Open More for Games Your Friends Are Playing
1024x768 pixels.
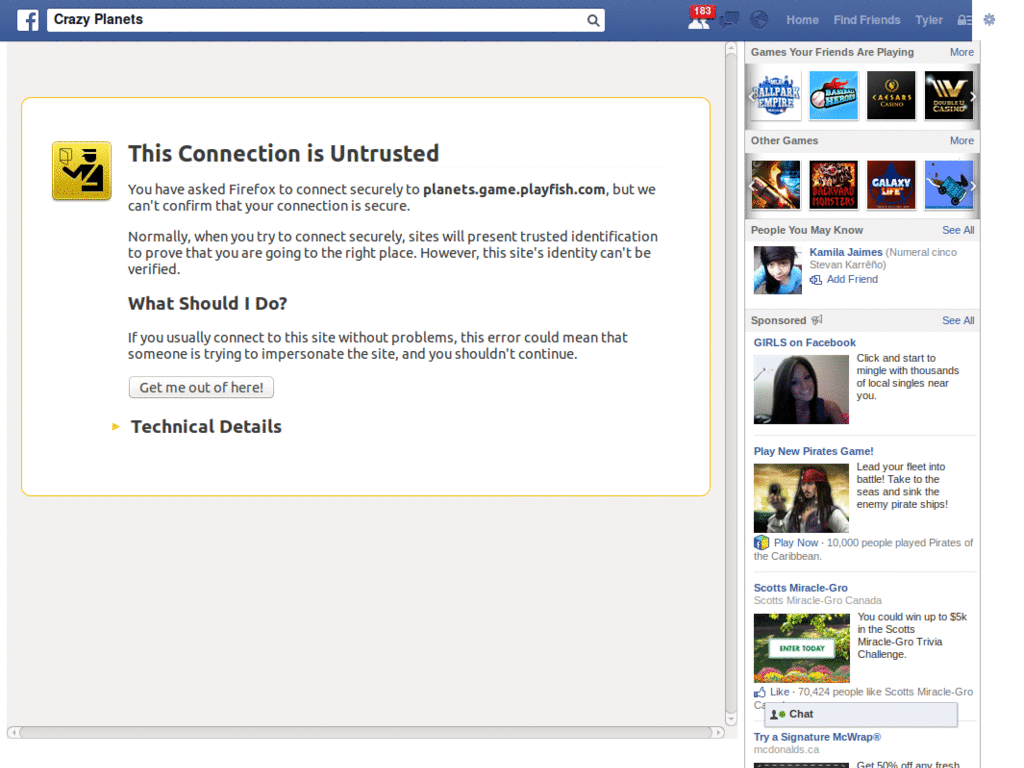coord(961,52)
